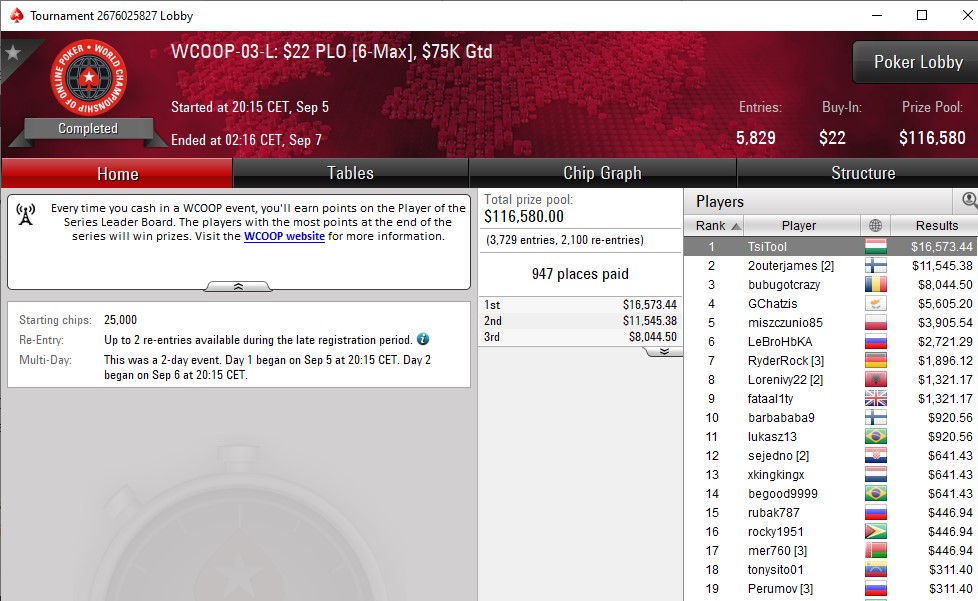This screenshot has width=978, height=601.
Task: Click the broadcast antenna news icon
Action: (x=26, y=214)
